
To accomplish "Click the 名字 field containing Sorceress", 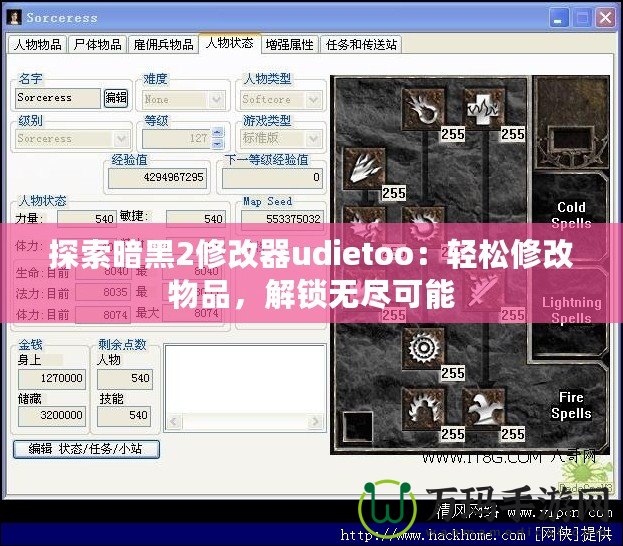I will click(58, 98).
